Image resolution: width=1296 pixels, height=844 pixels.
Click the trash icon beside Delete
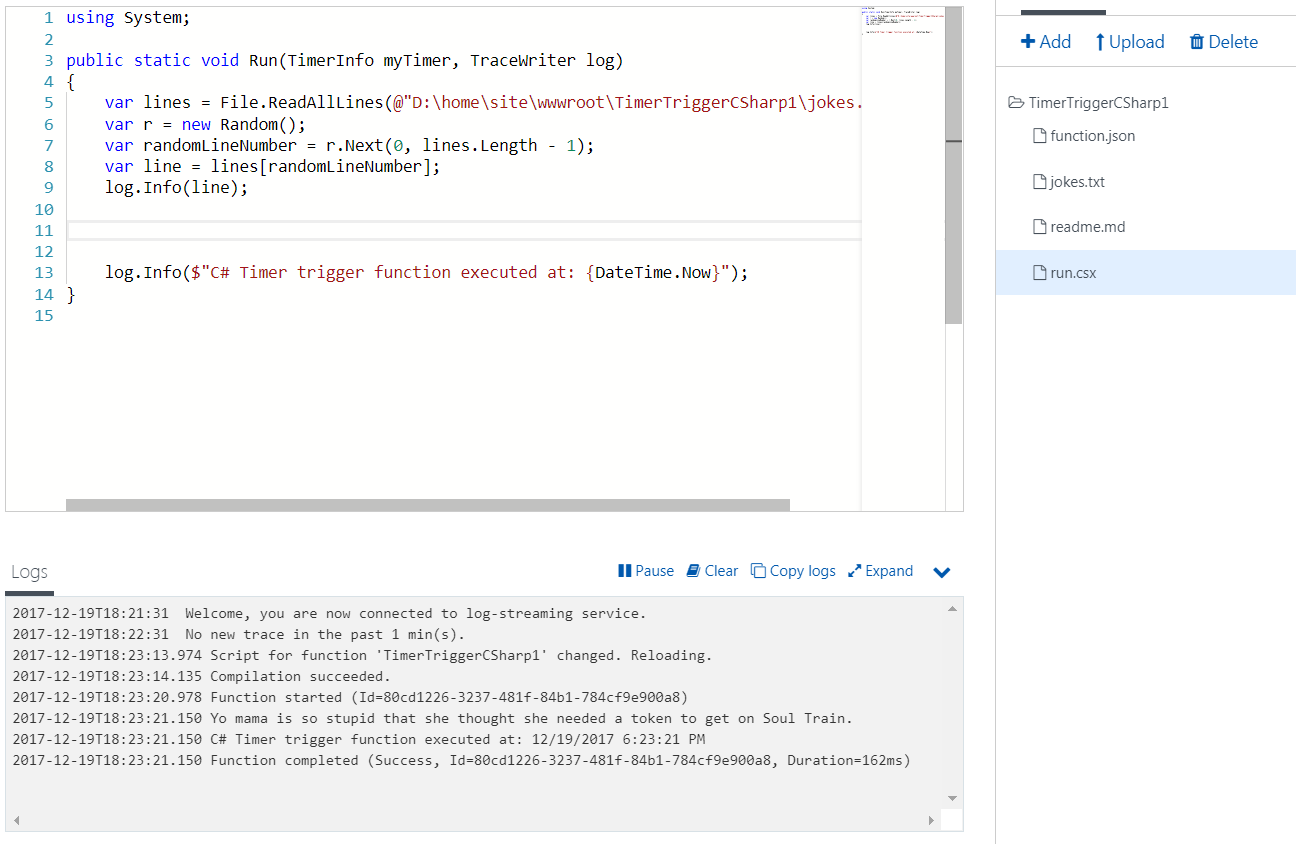[x=1197, y=41]
